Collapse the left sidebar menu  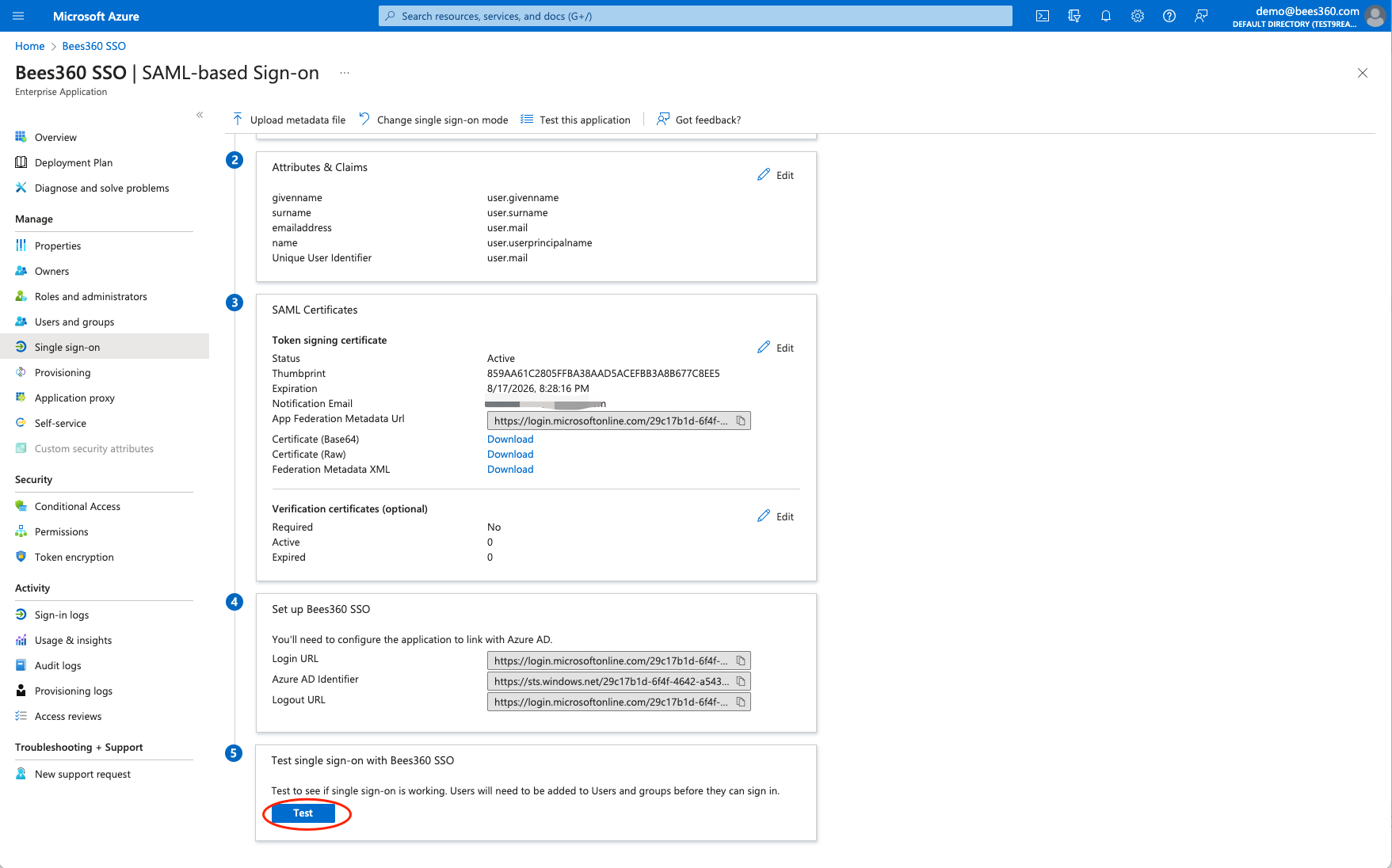[x=200, y=115]
